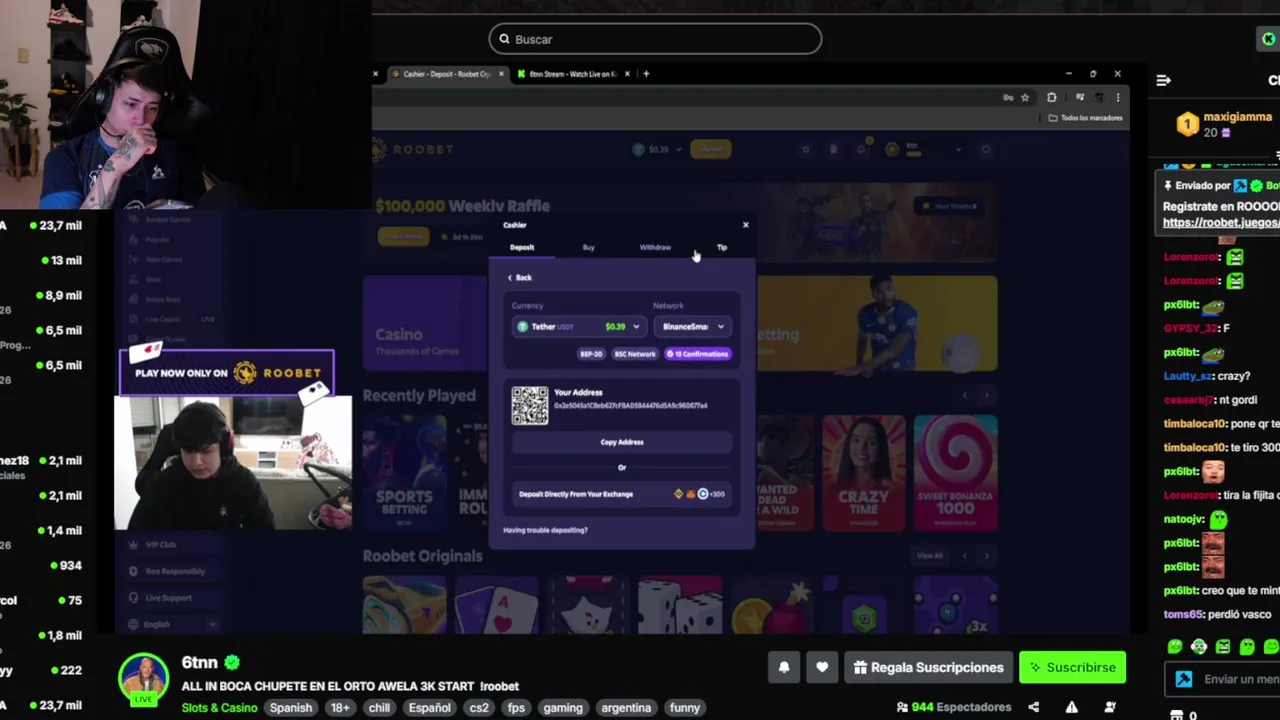The height and width of the screenshot is (720, 1280).
Task: Click the blue hammer icon in chat input
Action: click(1184, 679)
